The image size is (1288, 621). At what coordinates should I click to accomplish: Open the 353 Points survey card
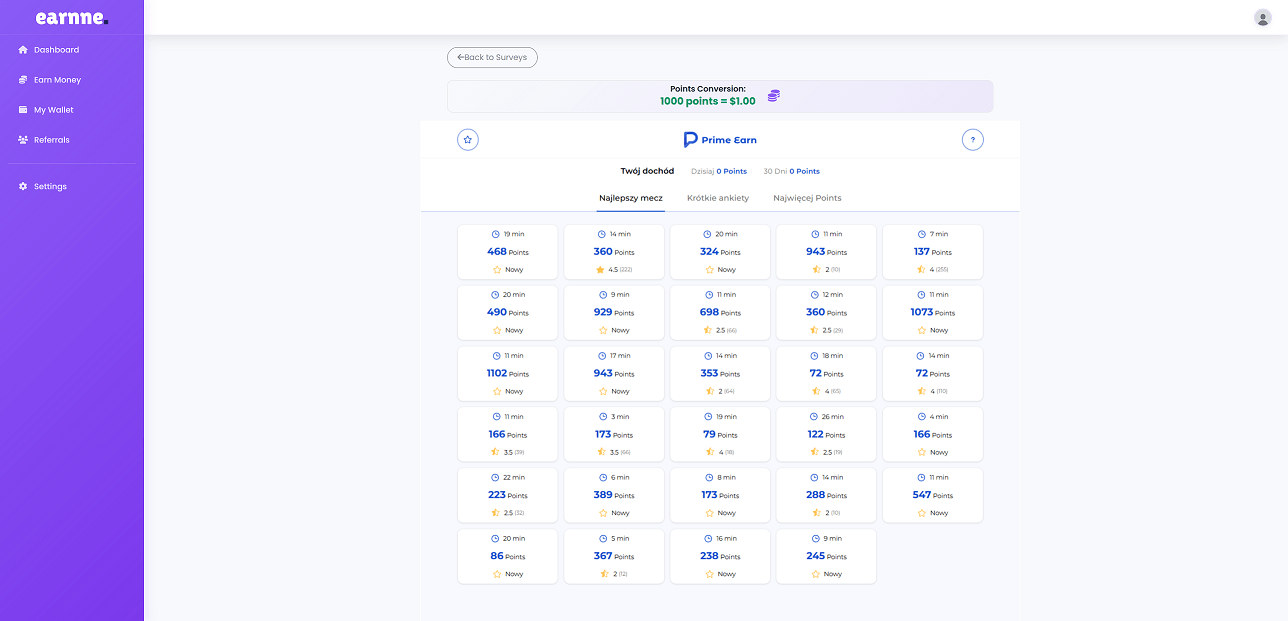click(720, 374)
